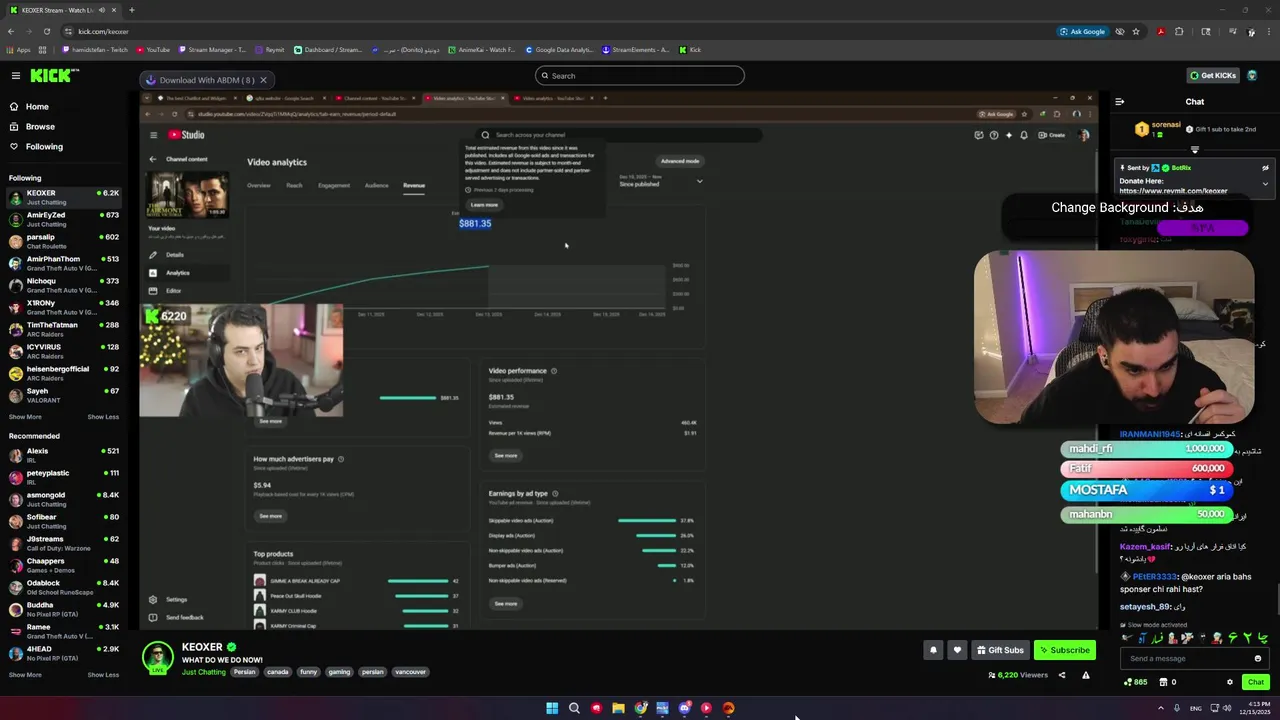Viewport: 1280px width, 720px height.
Task: Click Ask Google button
Action: 1083,31
